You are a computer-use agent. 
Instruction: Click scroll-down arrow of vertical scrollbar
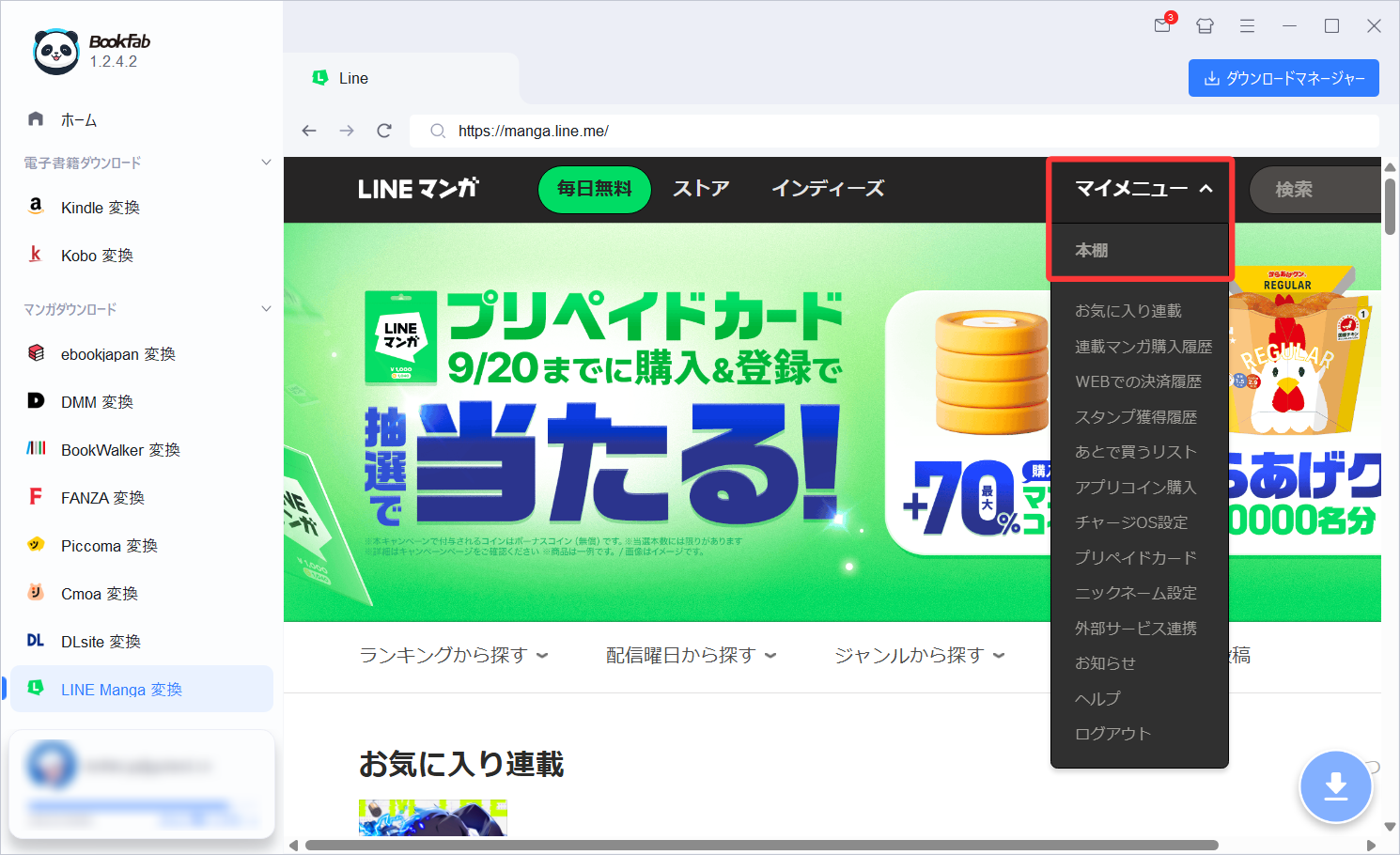[1390, 827]
